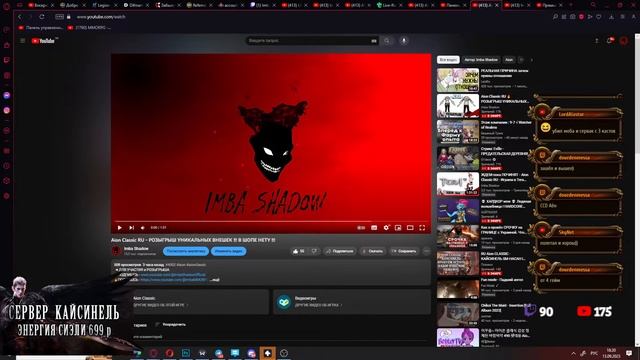Open video player settings gear
640x360 pixels.
tap(386, 228)
